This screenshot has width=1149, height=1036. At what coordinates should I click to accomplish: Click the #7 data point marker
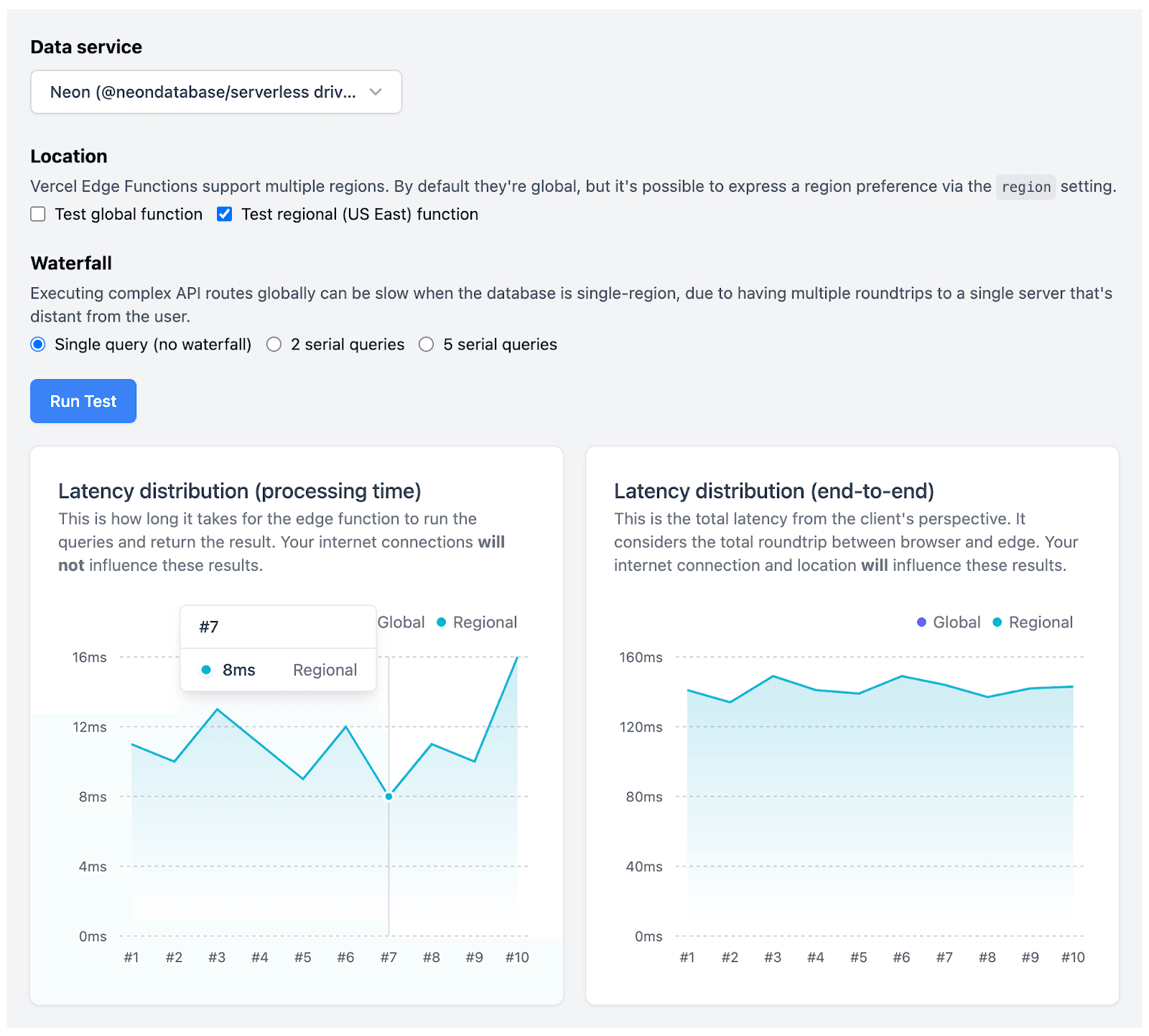click(389, 796)
